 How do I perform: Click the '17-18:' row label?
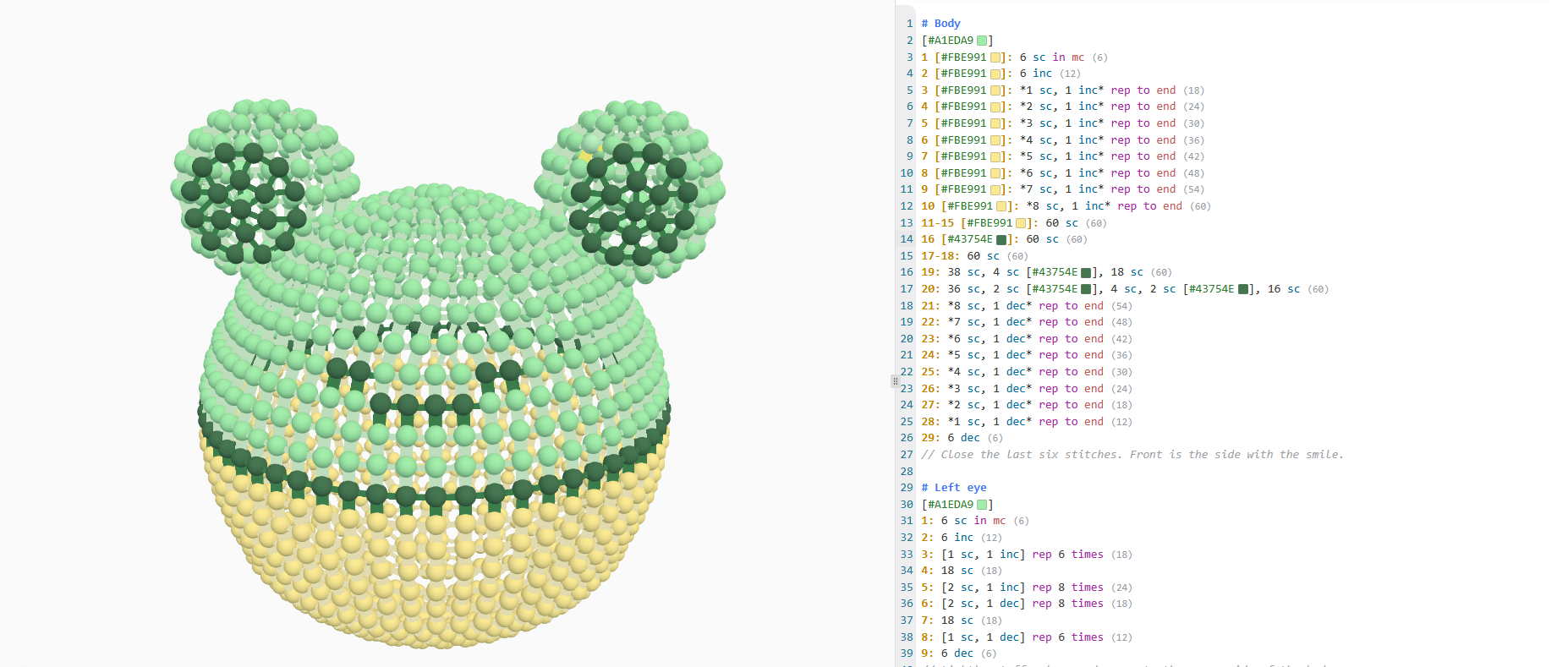click(x=940, y=256)
